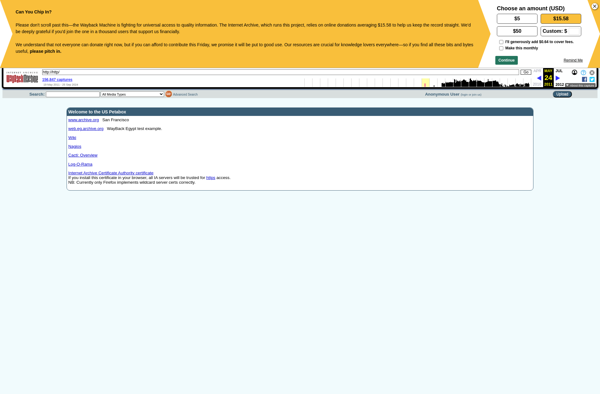Click the Wayback URL input field

280,72
